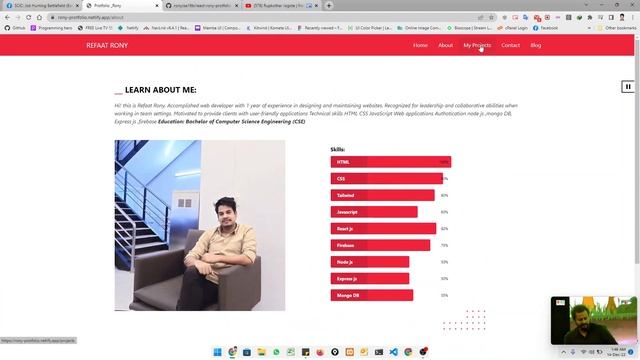Click the Mongo DB skill bar

[372, 296]
